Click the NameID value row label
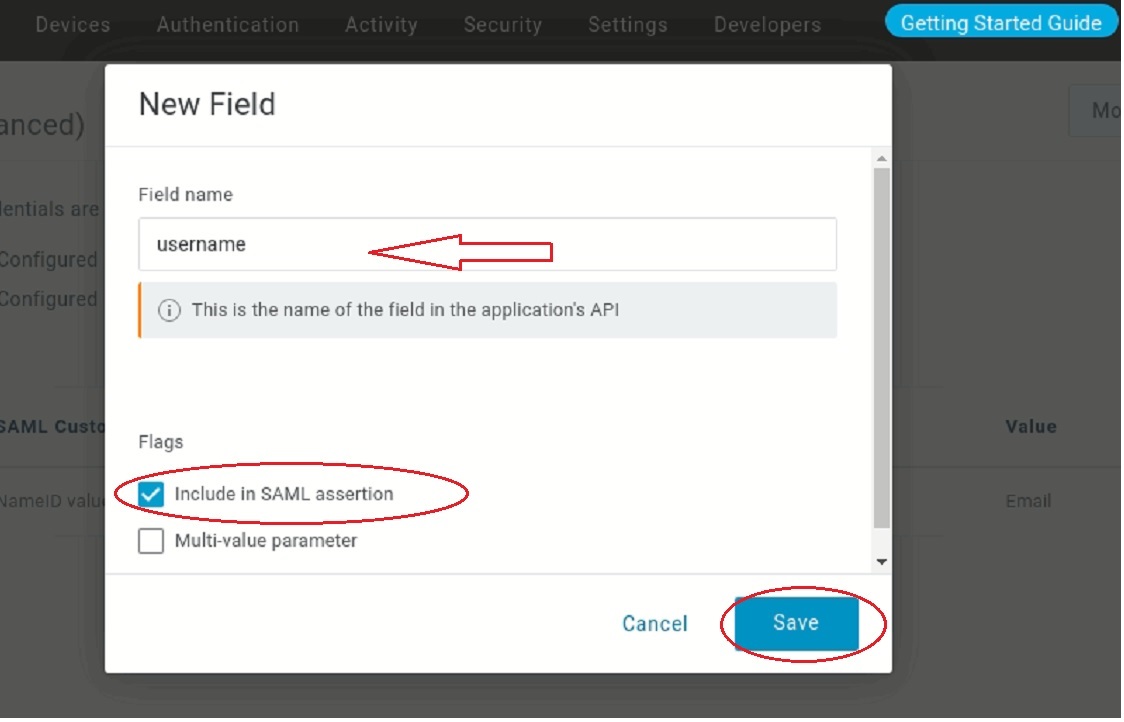Viewport: 1124px width, 722px height. coord(50,501)
